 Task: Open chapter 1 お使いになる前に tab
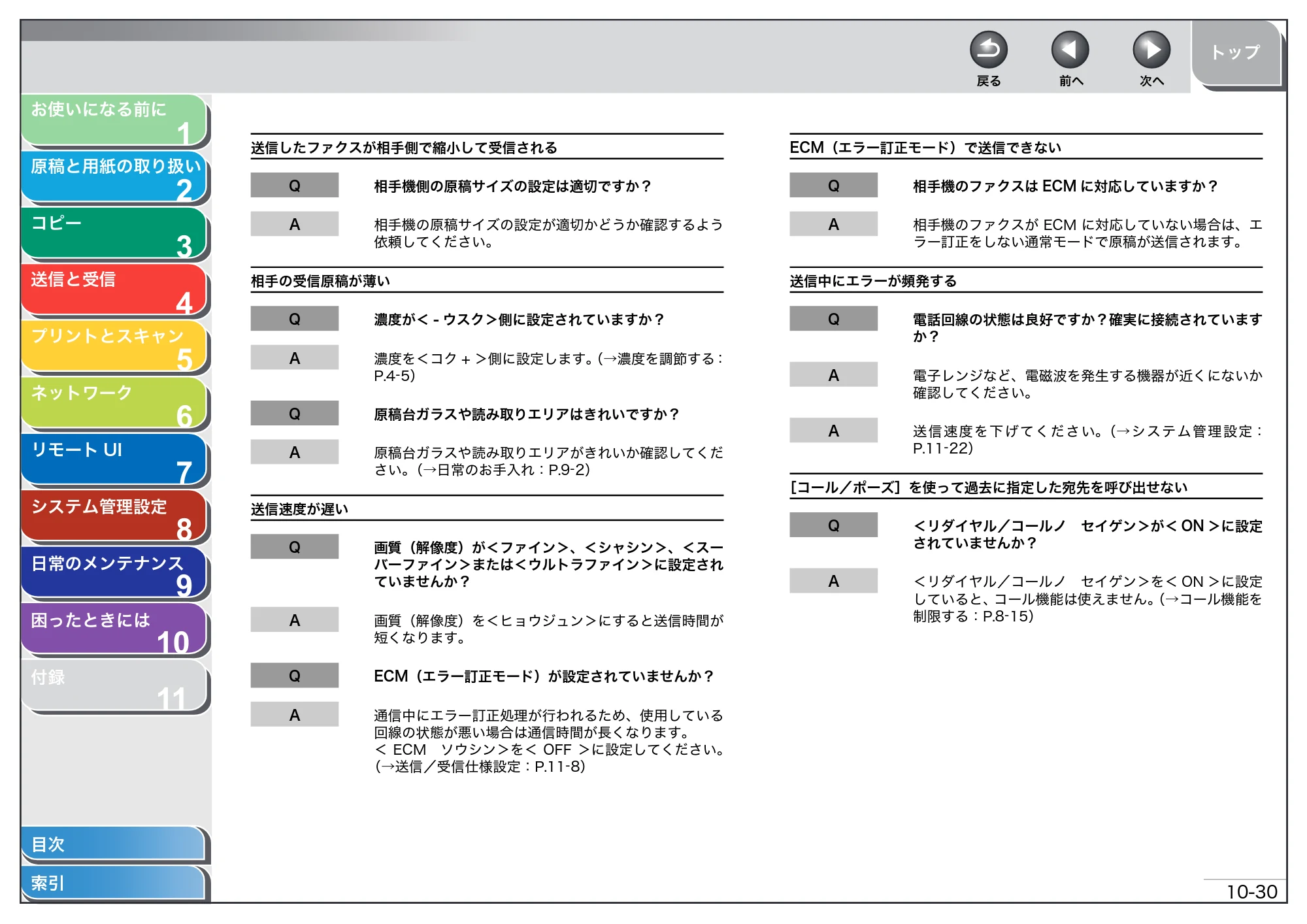[114, 120]
